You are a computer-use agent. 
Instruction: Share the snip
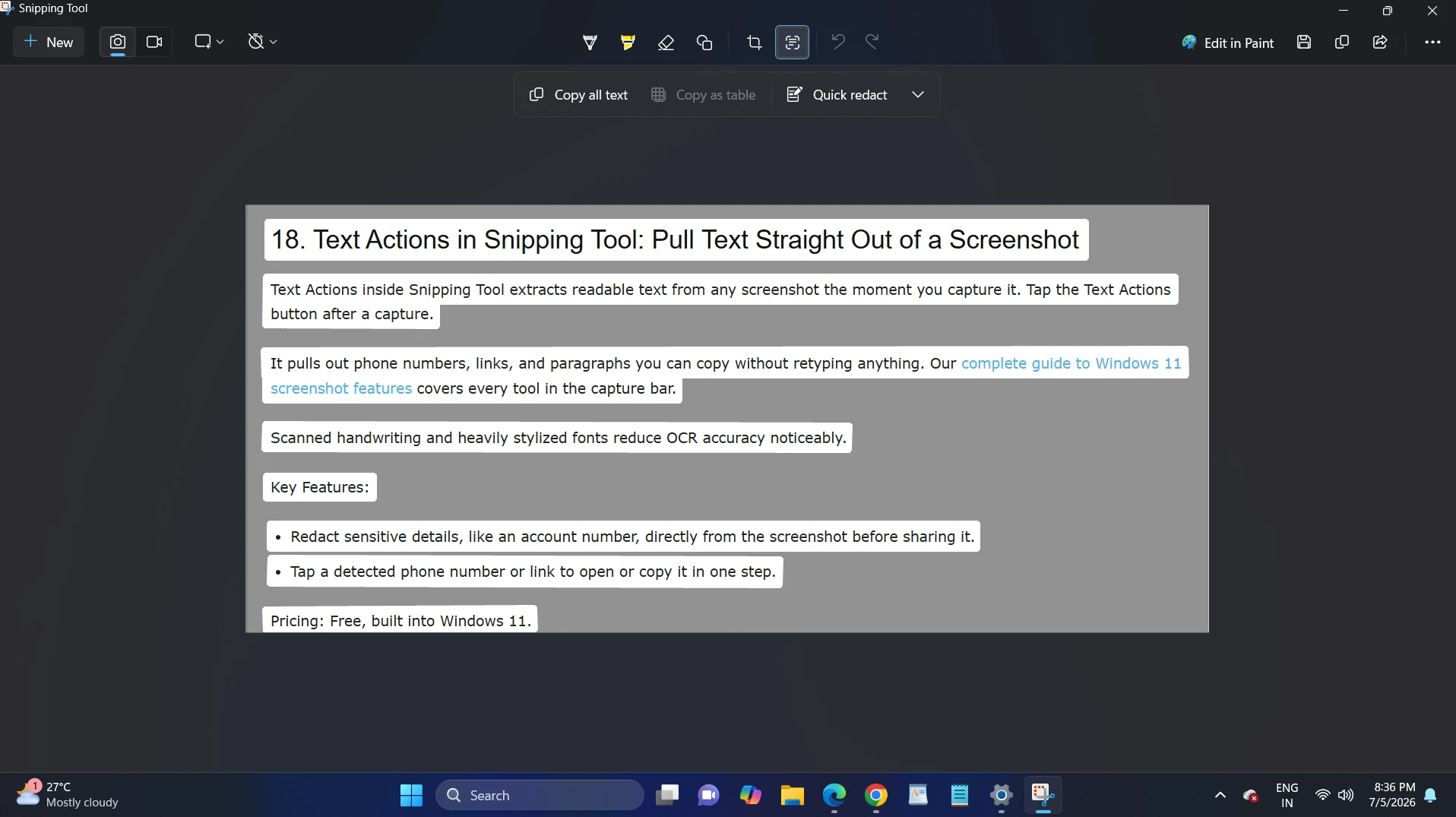(1380, 43)
